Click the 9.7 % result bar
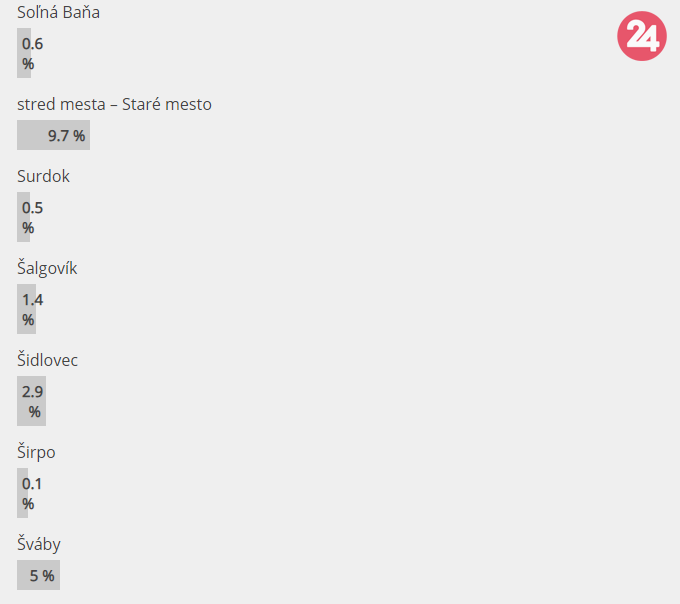 point(53,135)
